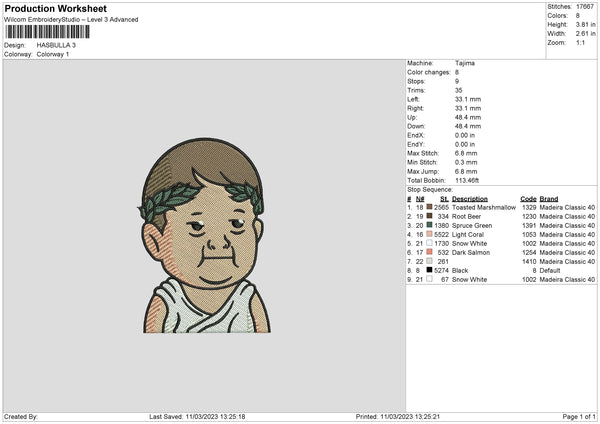
Task: Click the 'EndX:' label
Action: point(416,135)
